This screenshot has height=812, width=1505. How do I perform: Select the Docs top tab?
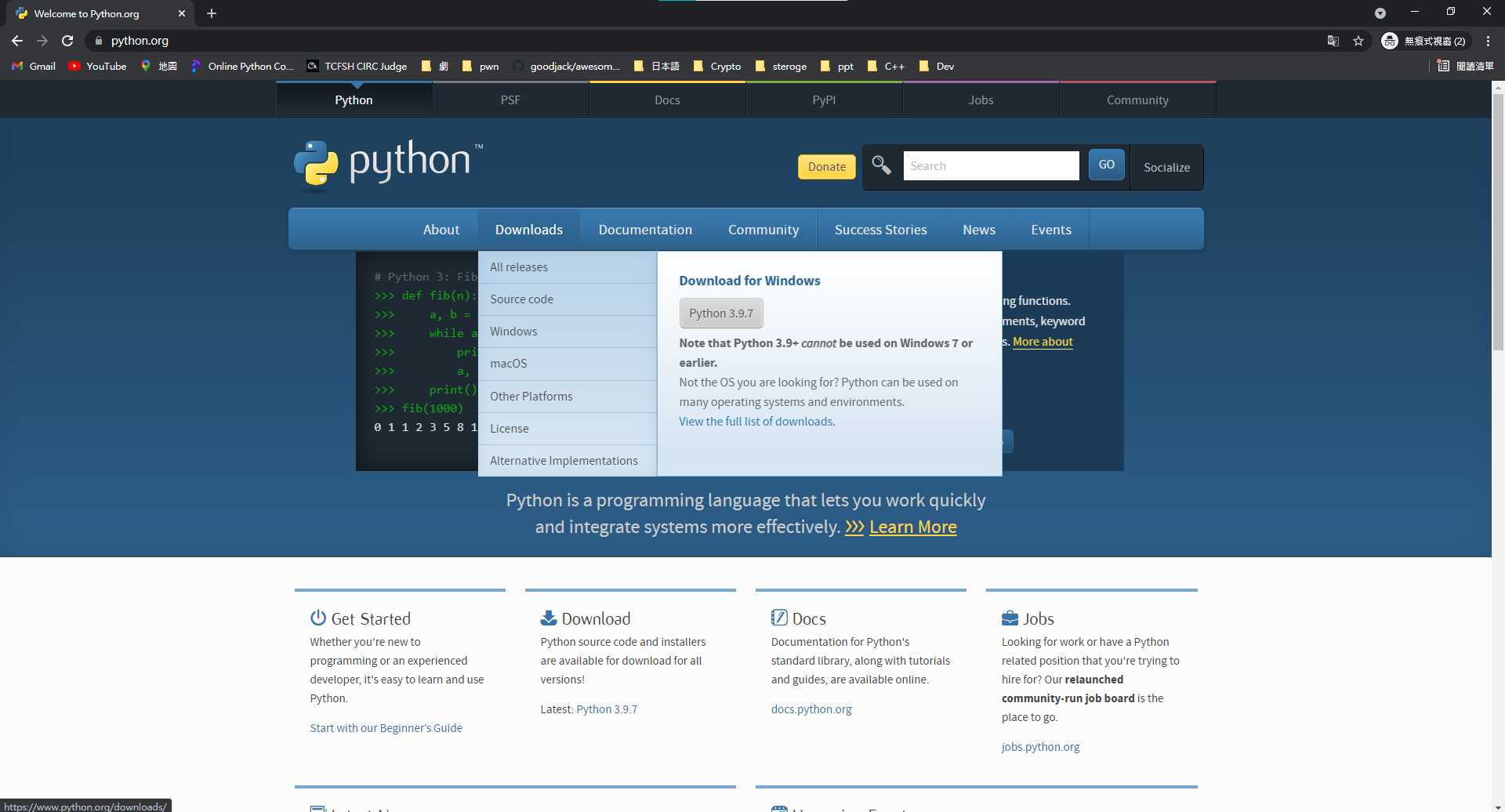click(x=667, y=100)
